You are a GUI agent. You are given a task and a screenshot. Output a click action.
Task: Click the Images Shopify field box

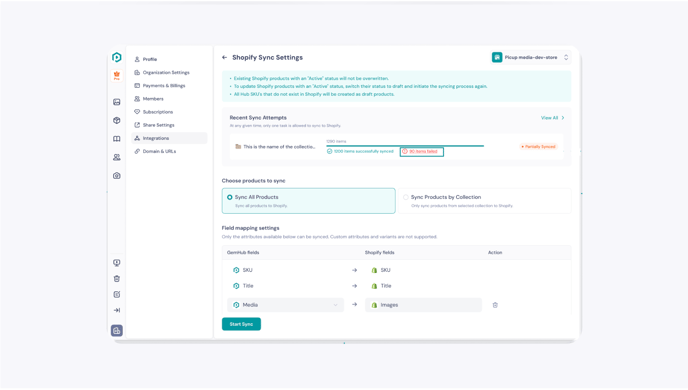click(423, 305)
